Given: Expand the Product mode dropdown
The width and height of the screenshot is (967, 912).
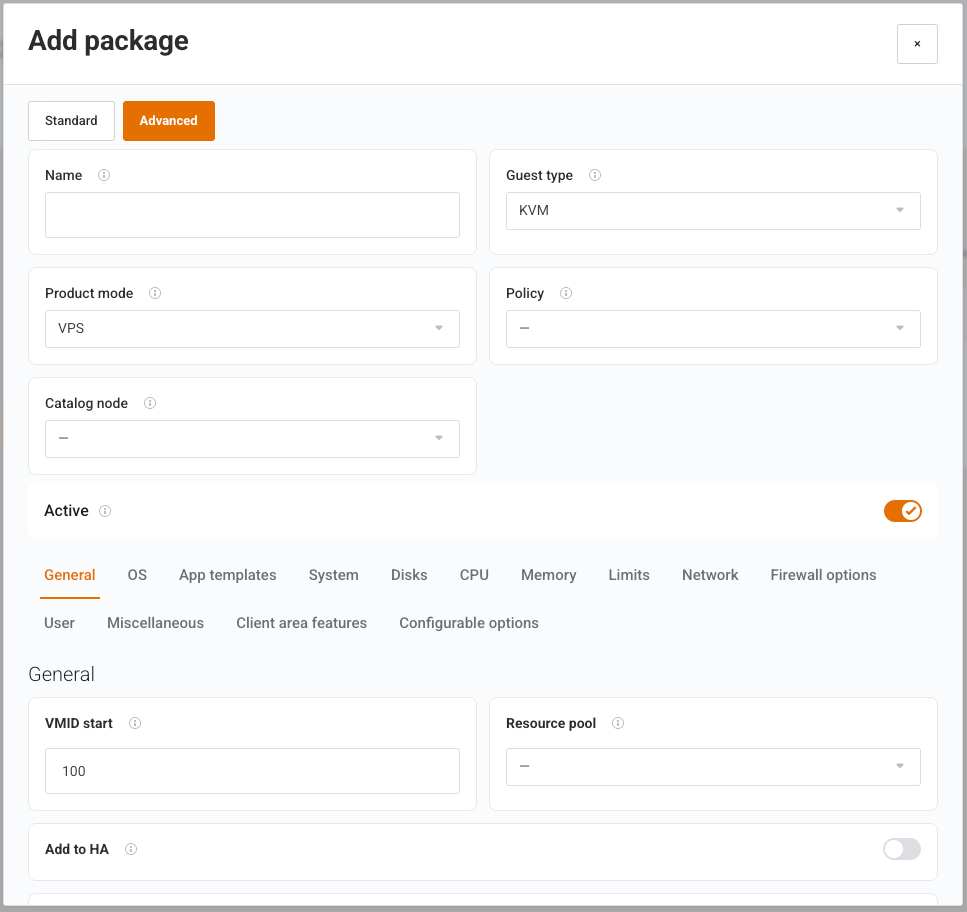Looking at the screenshot, I should tap(252, 329).
